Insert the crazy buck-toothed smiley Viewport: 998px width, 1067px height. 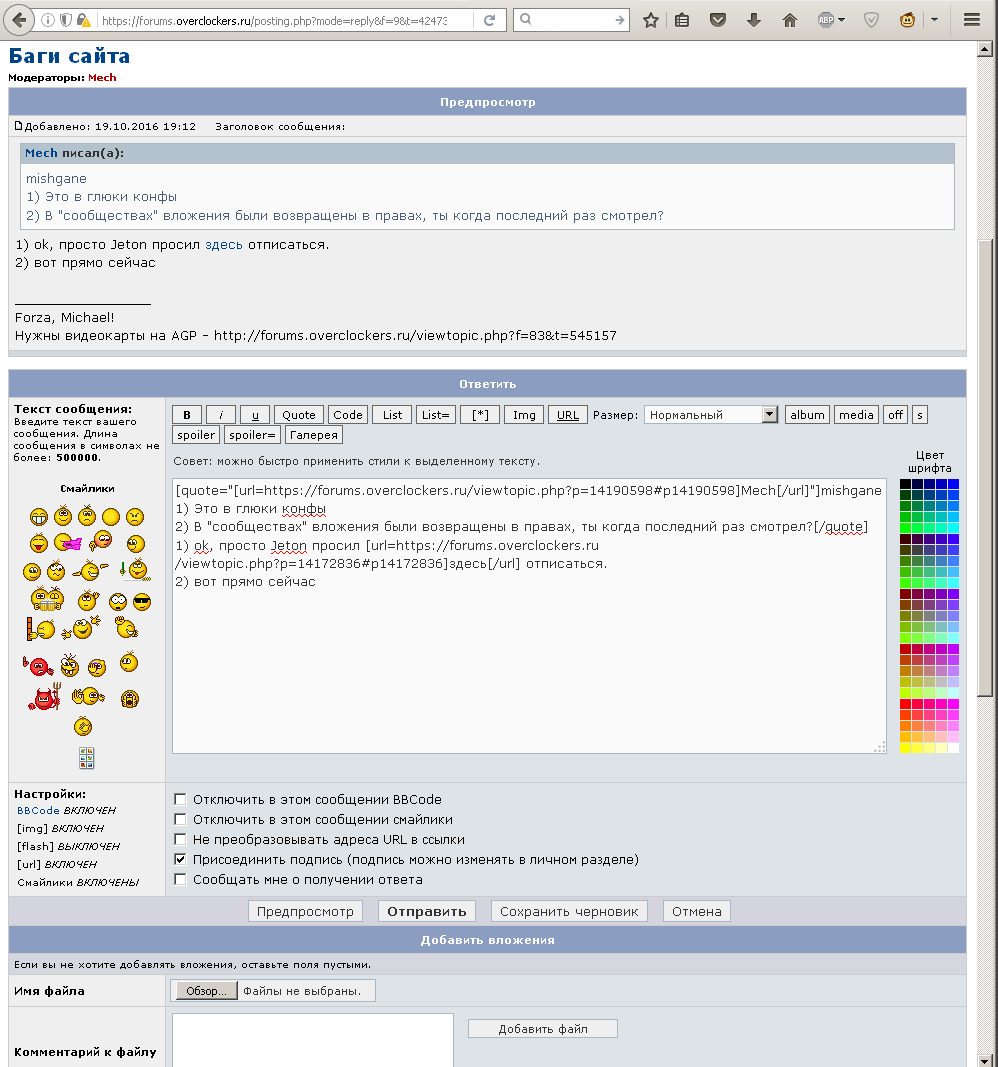[x=69, y=665]
